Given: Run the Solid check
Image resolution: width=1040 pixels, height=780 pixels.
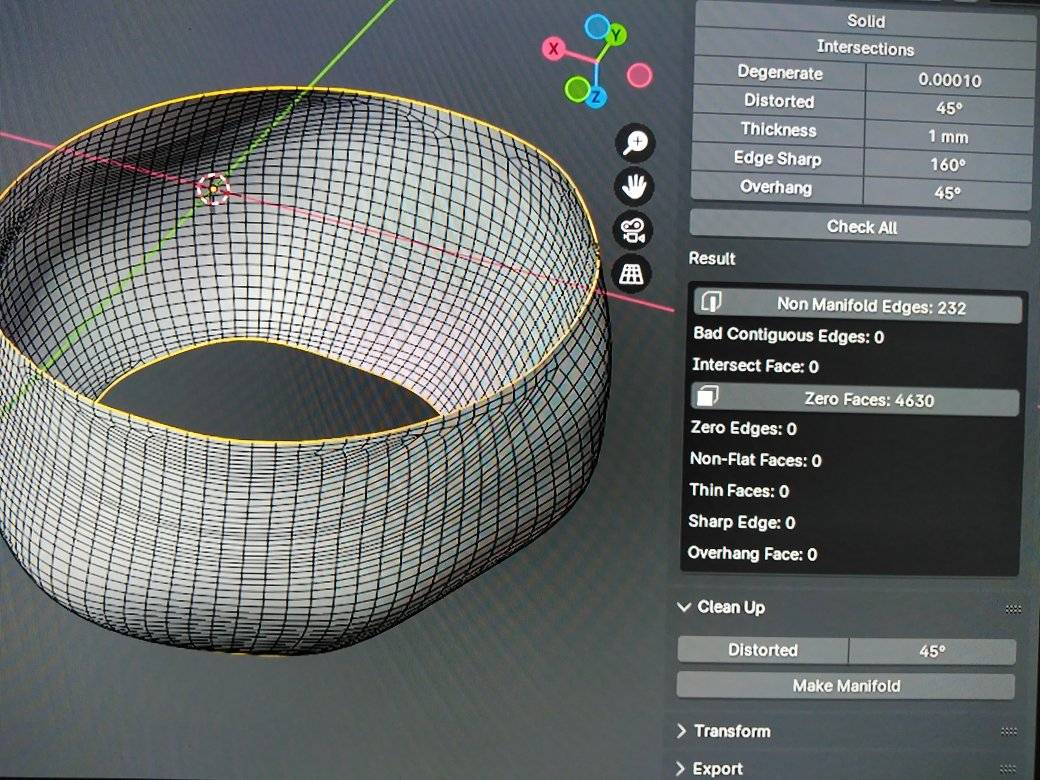Looking at the screenshot, I should click(x=865, y=20).
